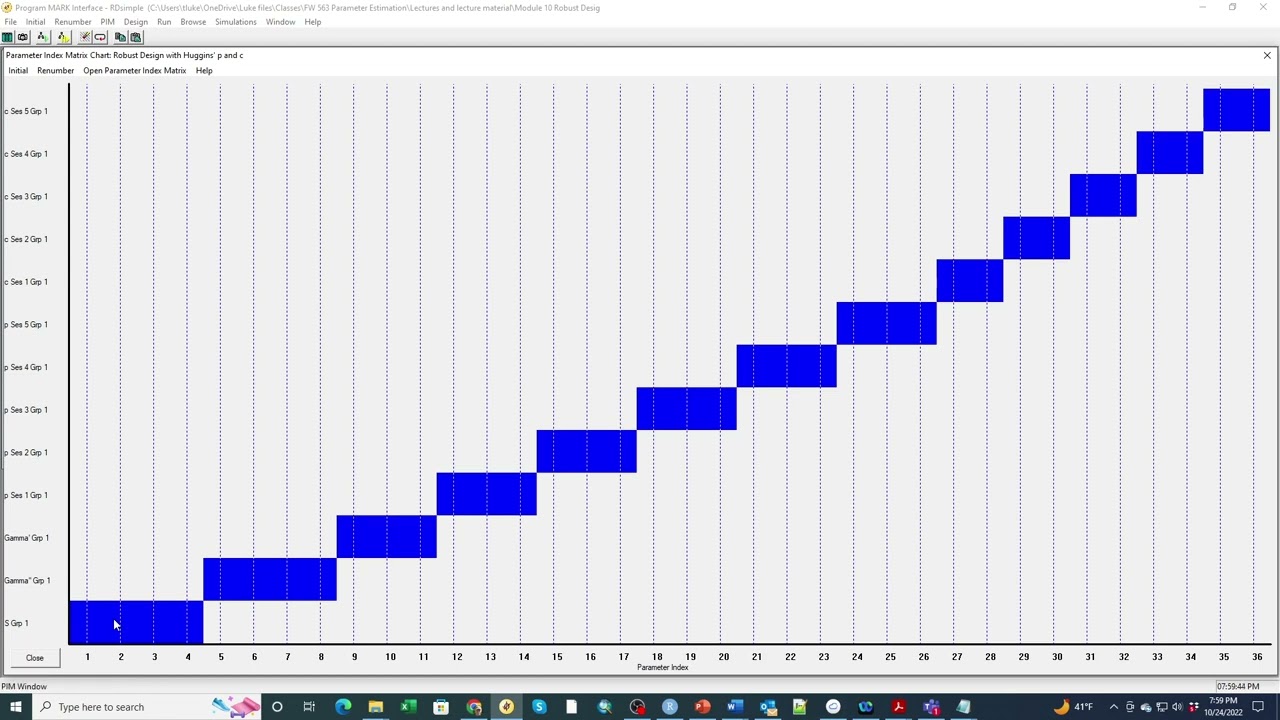The width and height of the screenshot is (1280, 720).
Task: Open Microsoft Store from the taskbar
Action: [x=441, y=707]
